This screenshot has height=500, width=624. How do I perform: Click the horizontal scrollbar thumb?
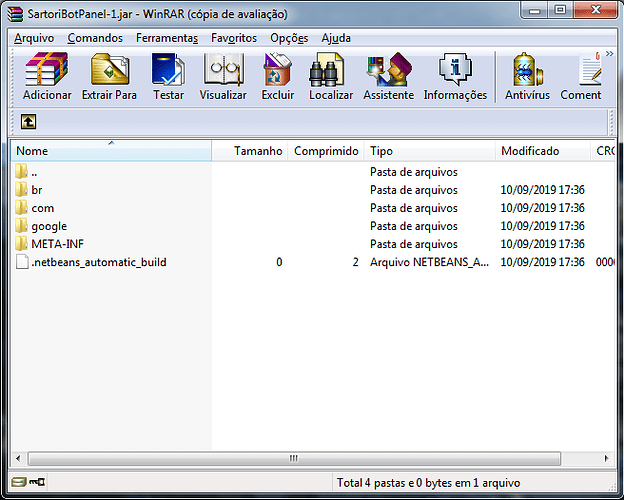coord(294,458)
